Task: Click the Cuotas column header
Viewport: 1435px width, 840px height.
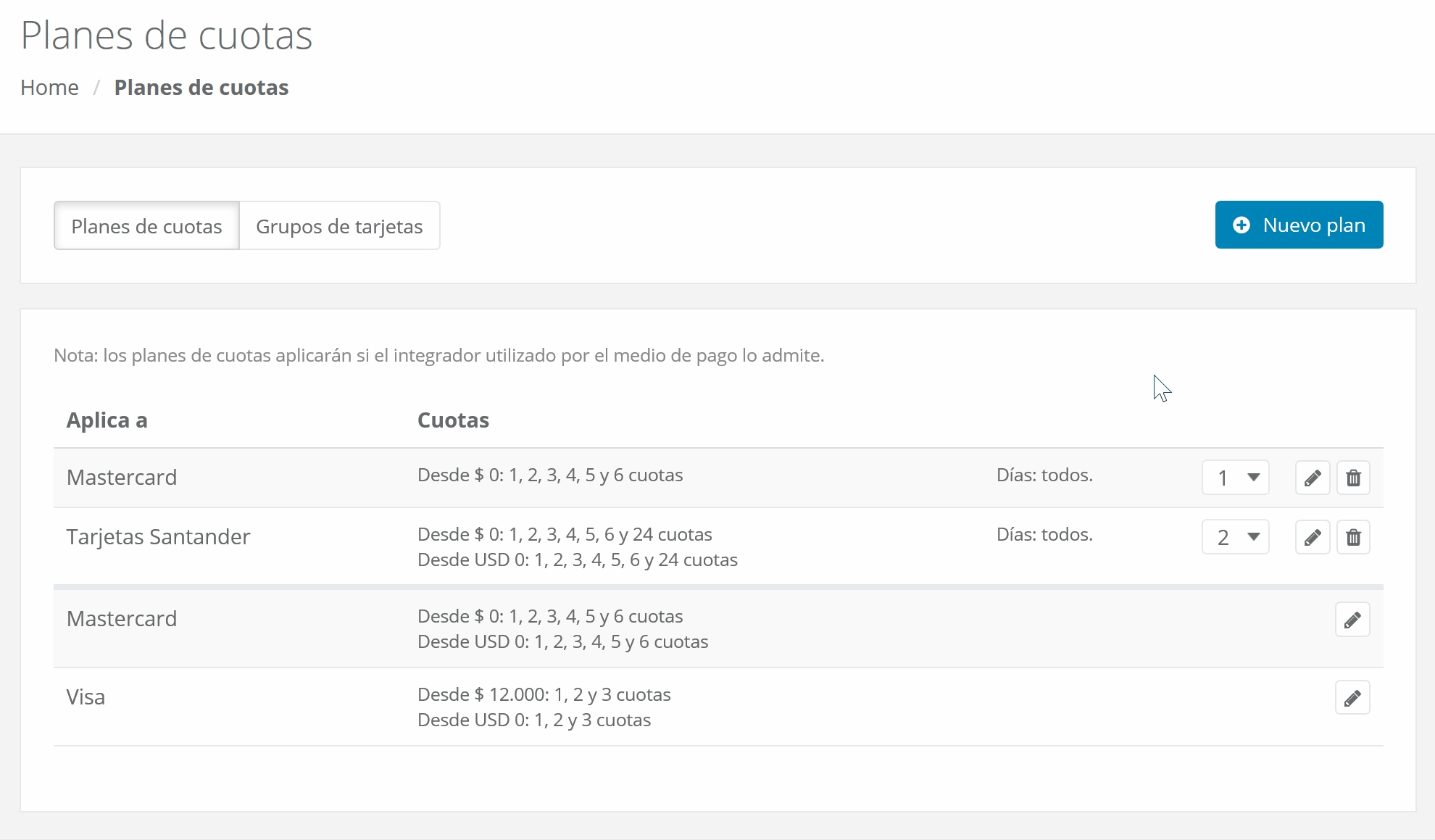Action: tap(453, 420)
